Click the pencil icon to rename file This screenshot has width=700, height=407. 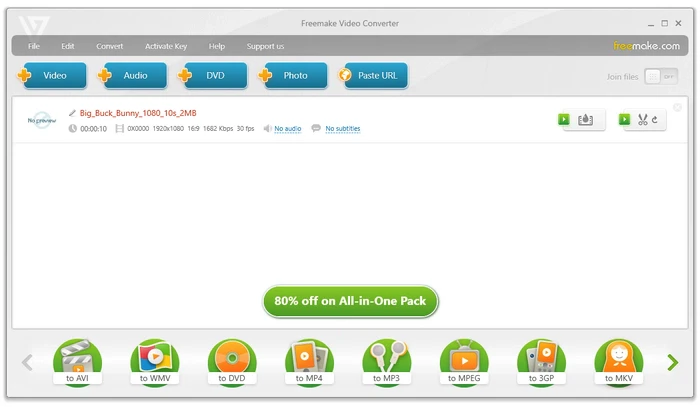coord(72,113)
